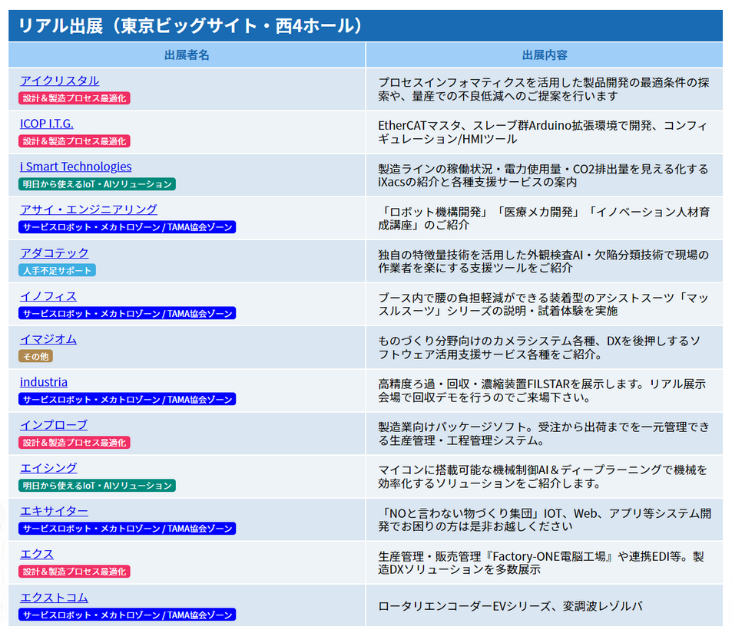Click the 製造業向けパッケージソフト description text
Viewport: 736px width, 626px height.
544,434
